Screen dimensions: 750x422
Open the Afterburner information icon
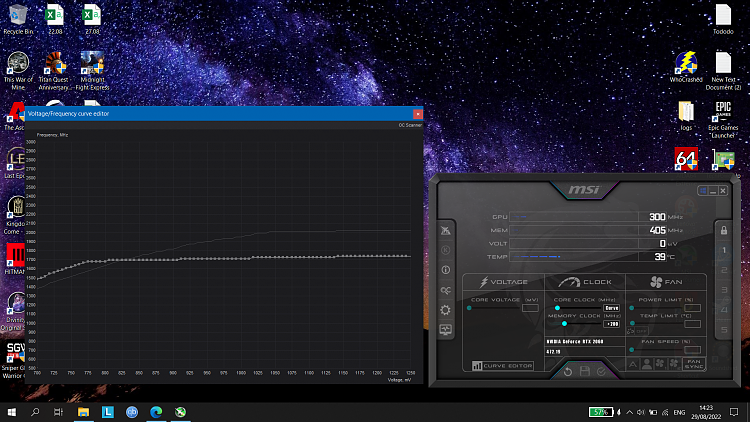(445, 270)
